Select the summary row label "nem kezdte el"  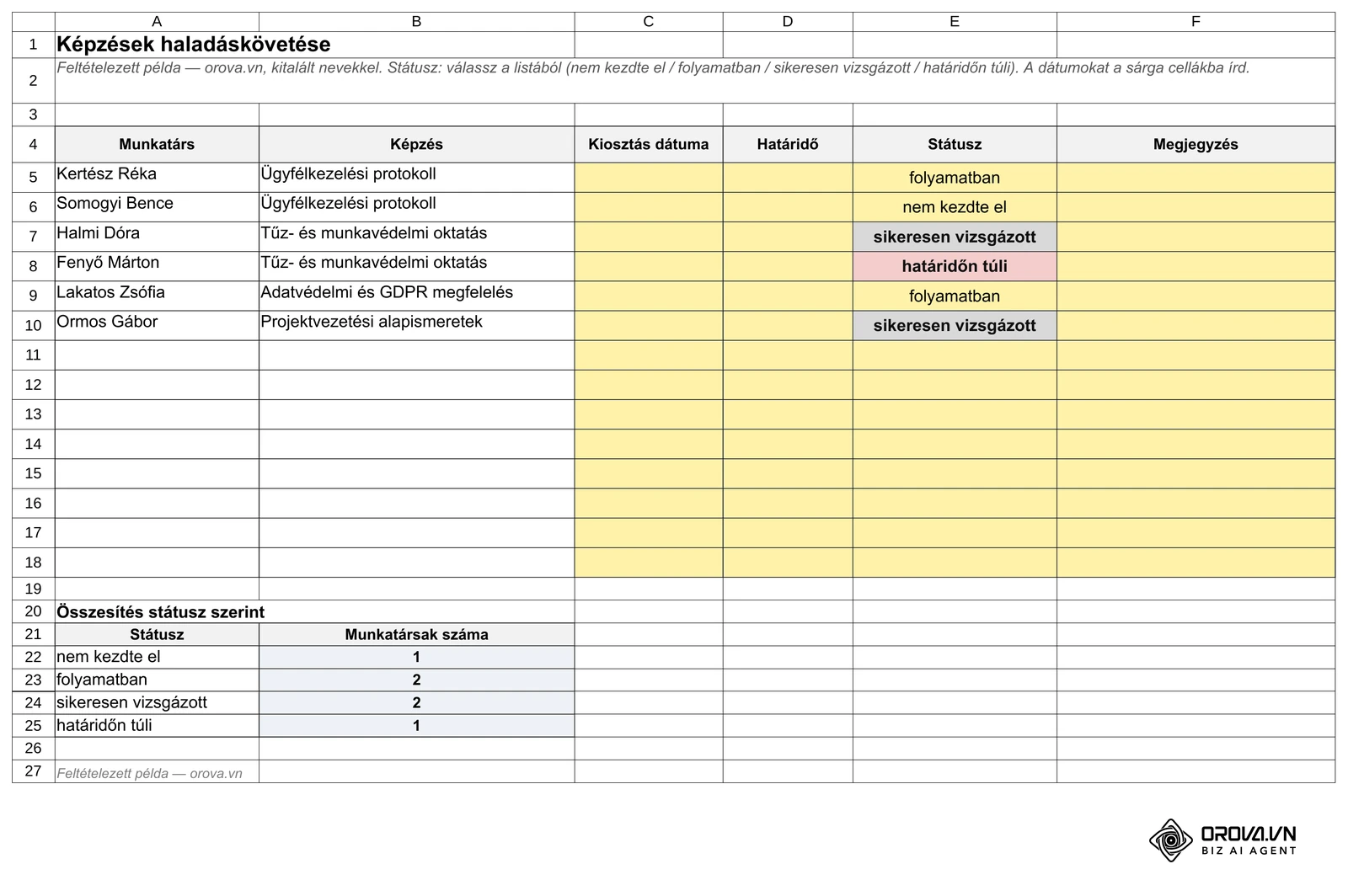point(157,657)
